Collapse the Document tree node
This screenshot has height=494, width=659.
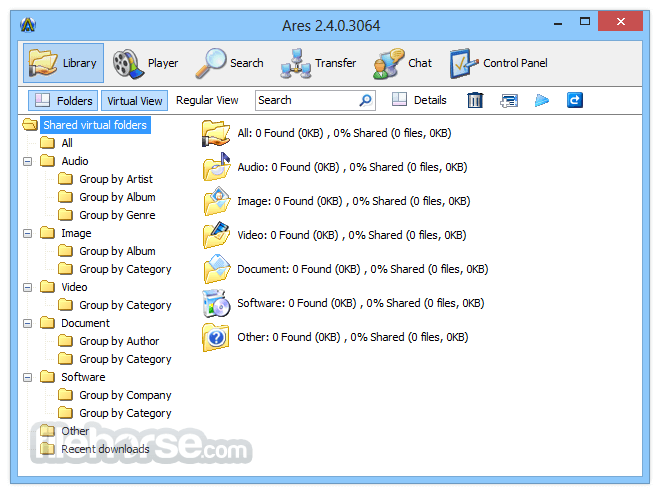click(28, 323)
